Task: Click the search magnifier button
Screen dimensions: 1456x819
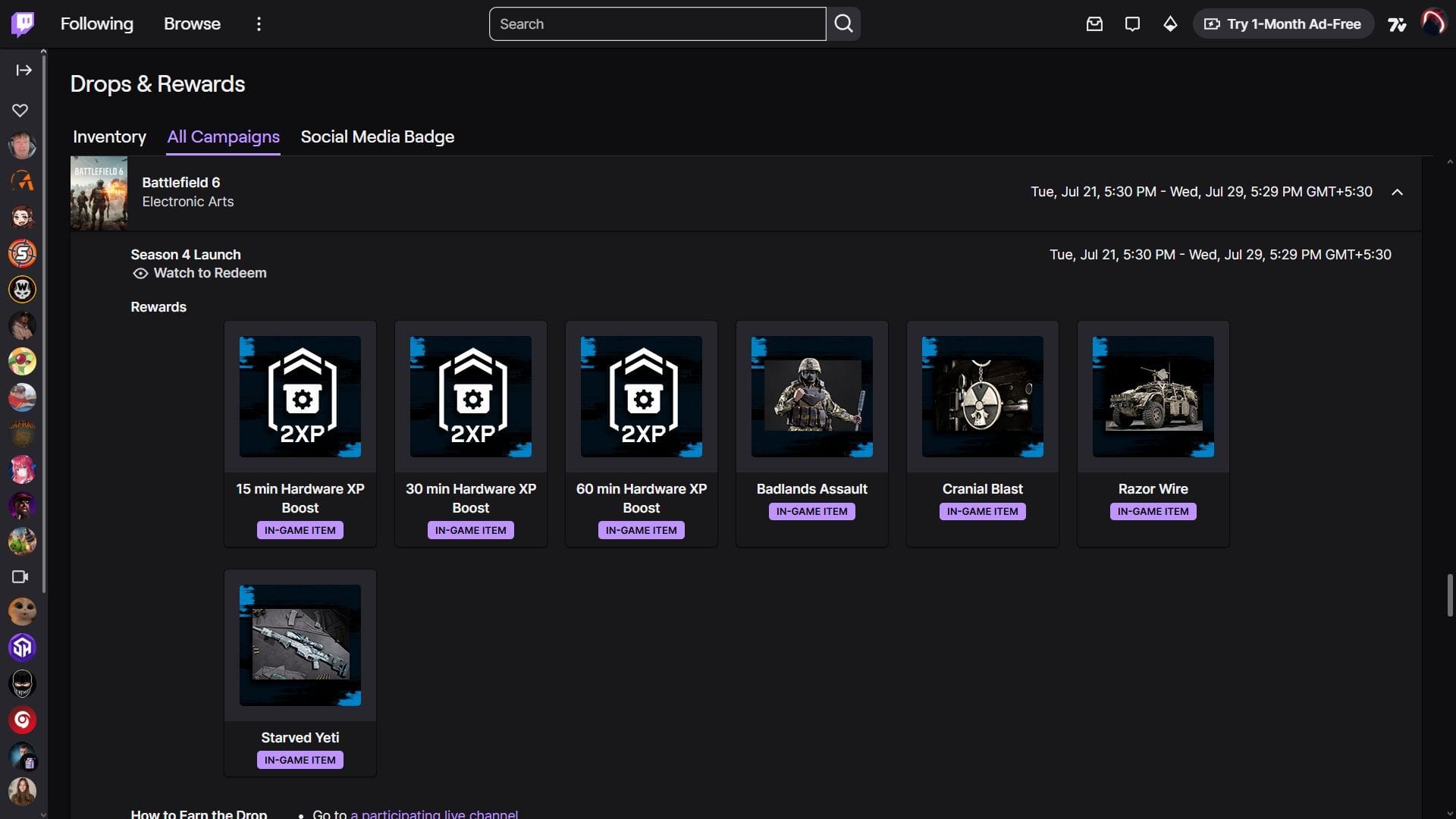Action: [x=843, y=24]
